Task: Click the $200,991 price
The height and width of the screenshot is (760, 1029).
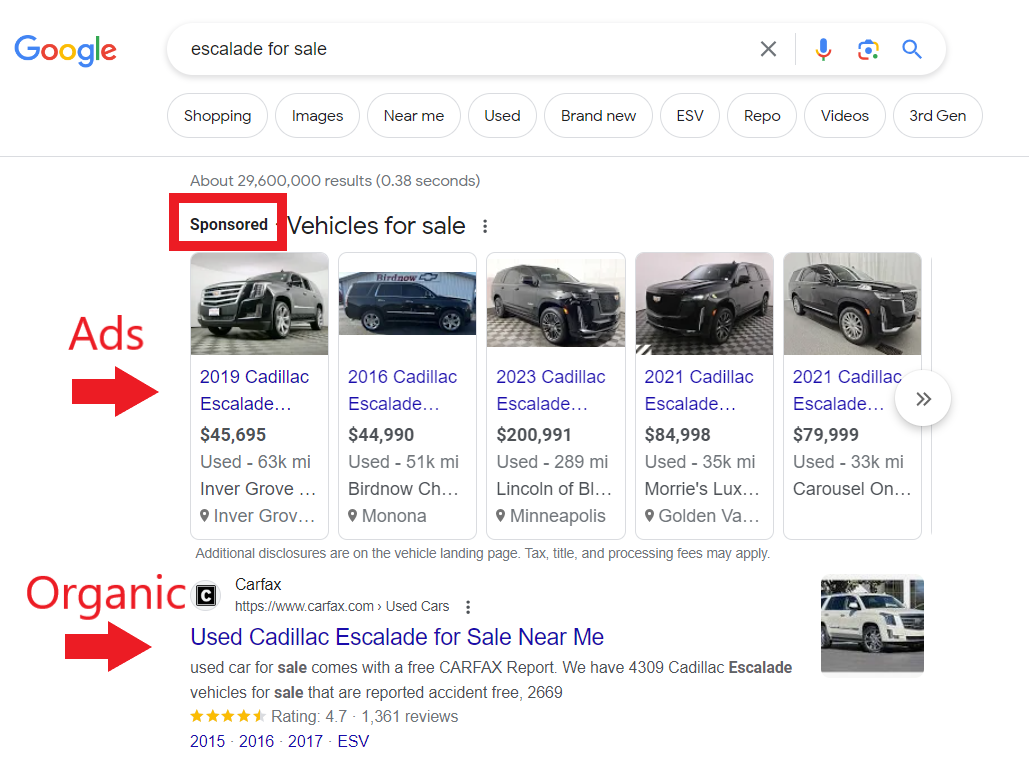Action: [x=534, y=434]
